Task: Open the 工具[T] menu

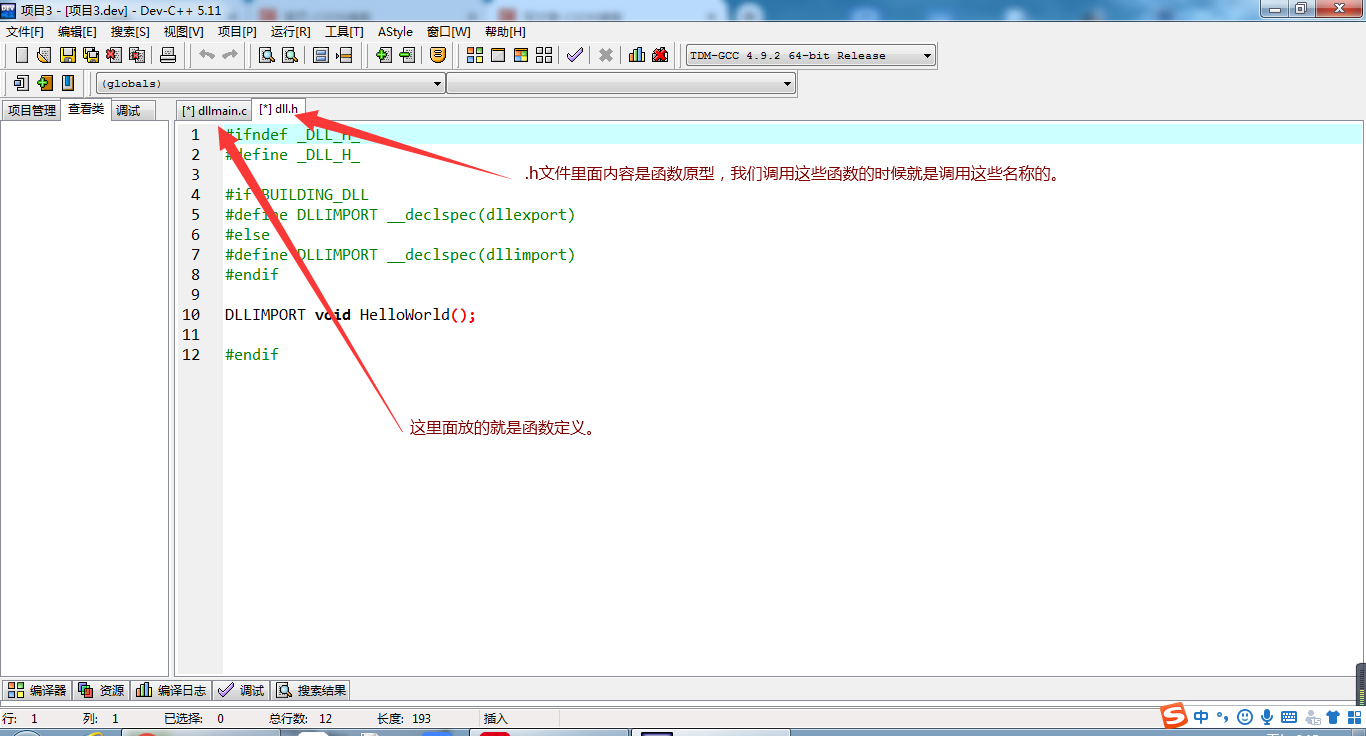Action: (344, 32)
